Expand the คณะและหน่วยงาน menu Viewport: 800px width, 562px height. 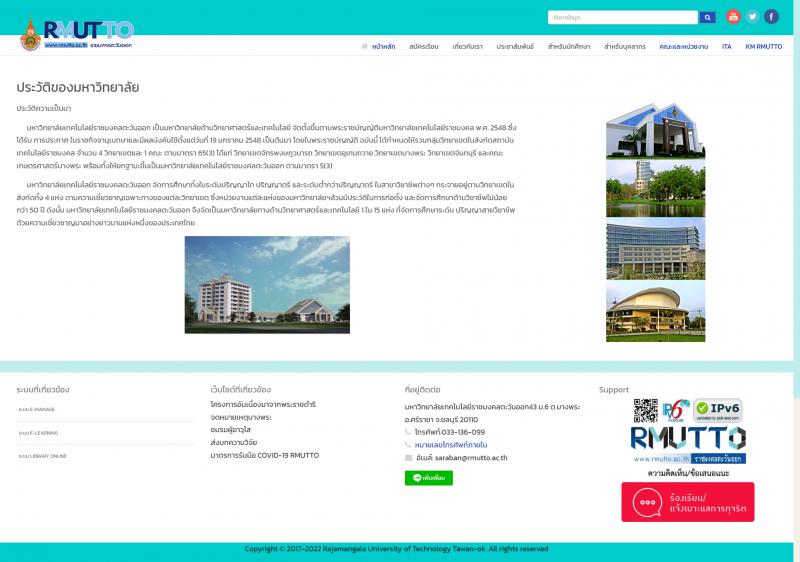click(x=683, y=47)
